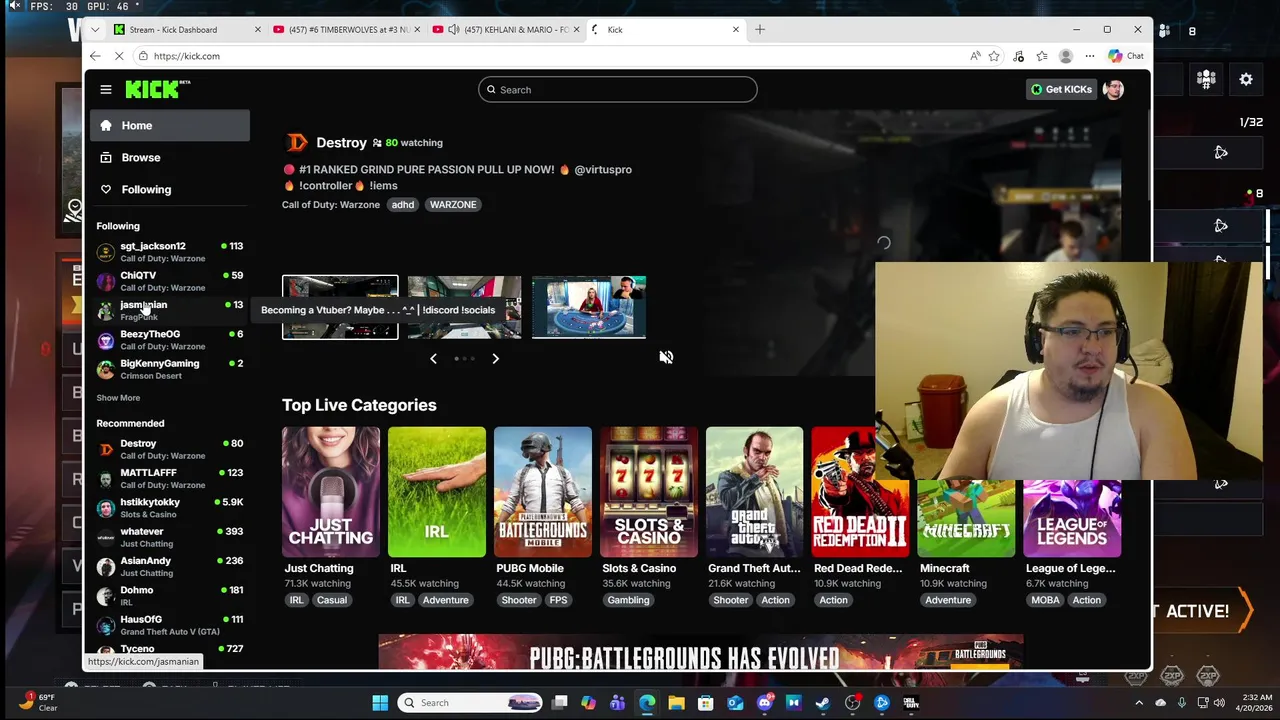Open Following in the Kick sidebar

pyautogui.click(x=170, y=189)
